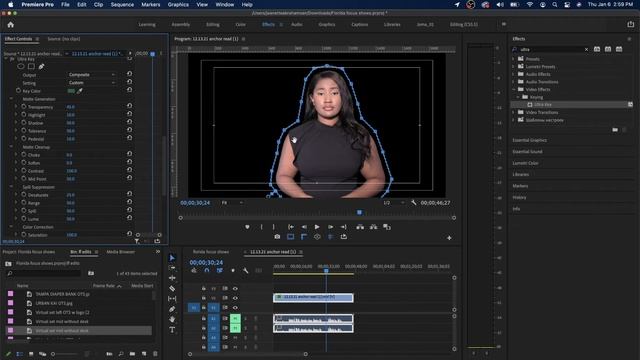
Task: Click the Add Marker button
Action: (x=247, y=227)
